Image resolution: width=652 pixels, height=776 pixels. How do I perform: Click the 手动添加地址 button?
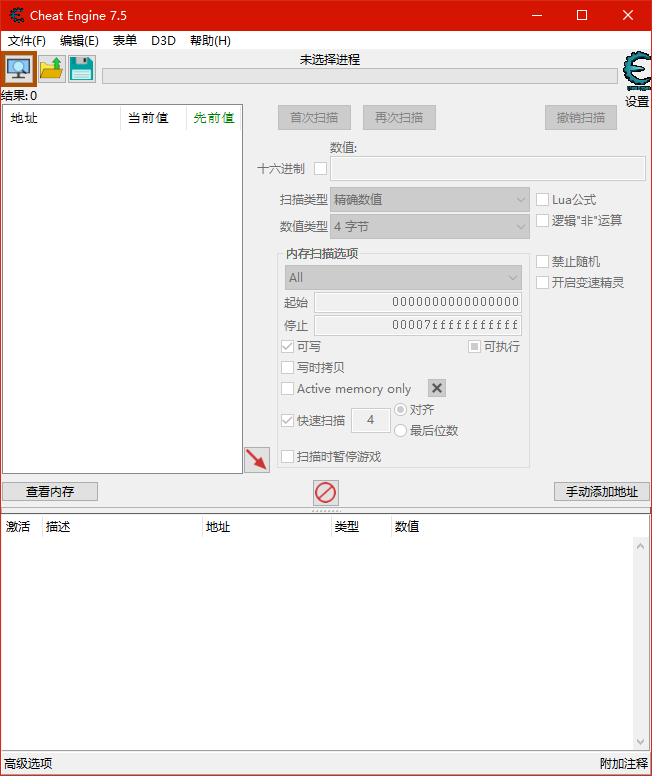[602, 491]
